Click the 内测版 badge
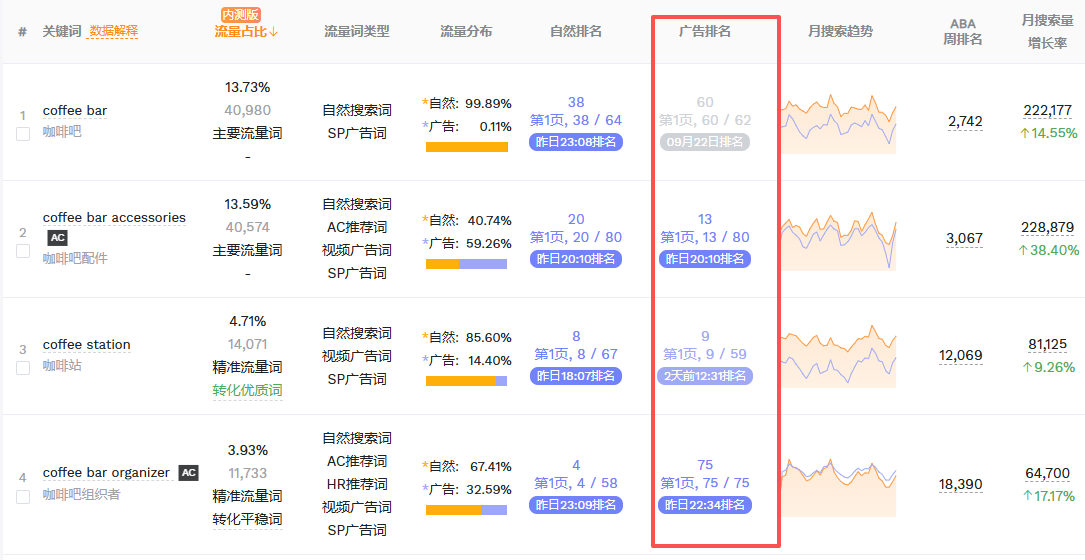This screenshot has height=560, width=1085. click(241, 14)
